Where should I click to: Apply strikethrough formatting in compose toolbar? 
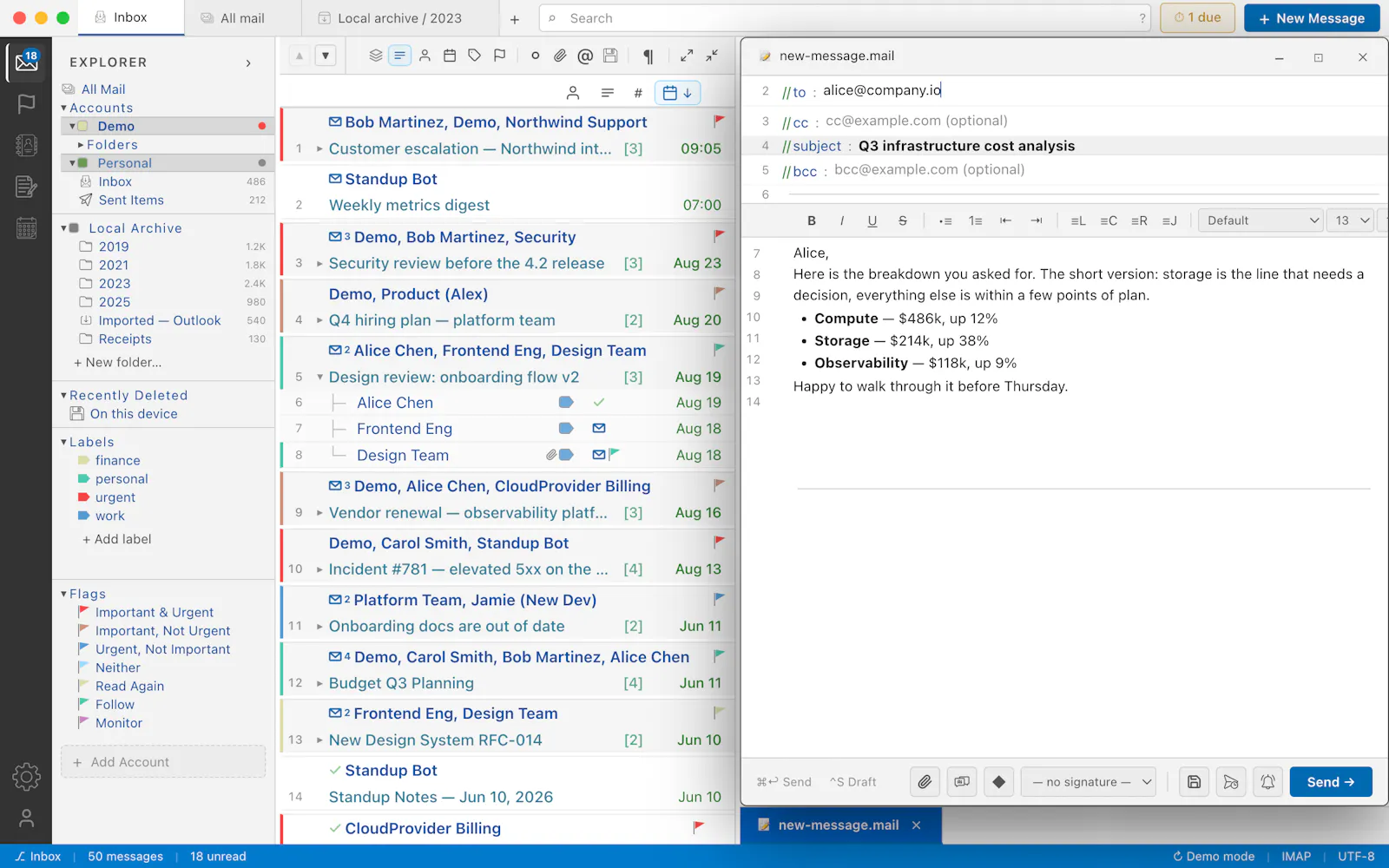903,220
